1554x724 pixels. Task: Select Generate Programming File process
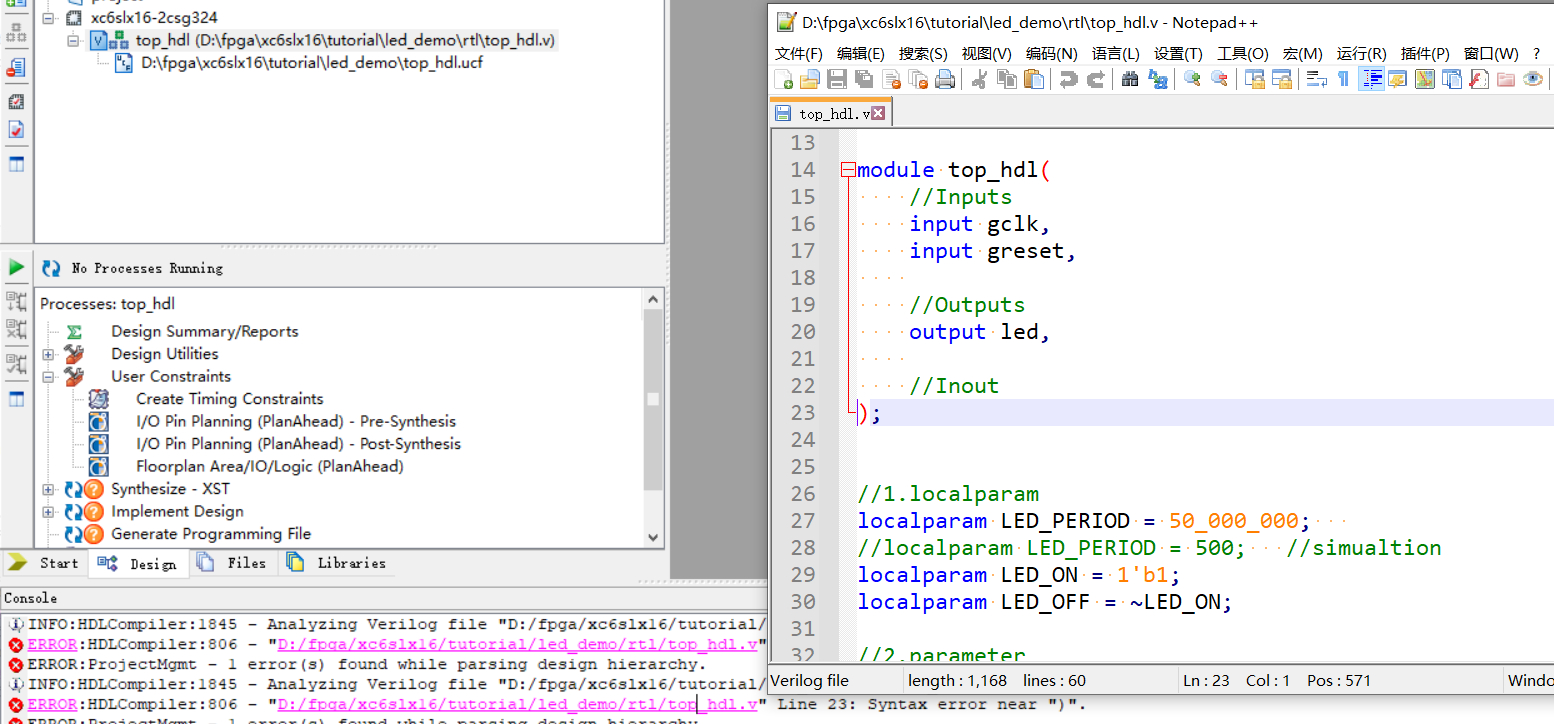211,534
